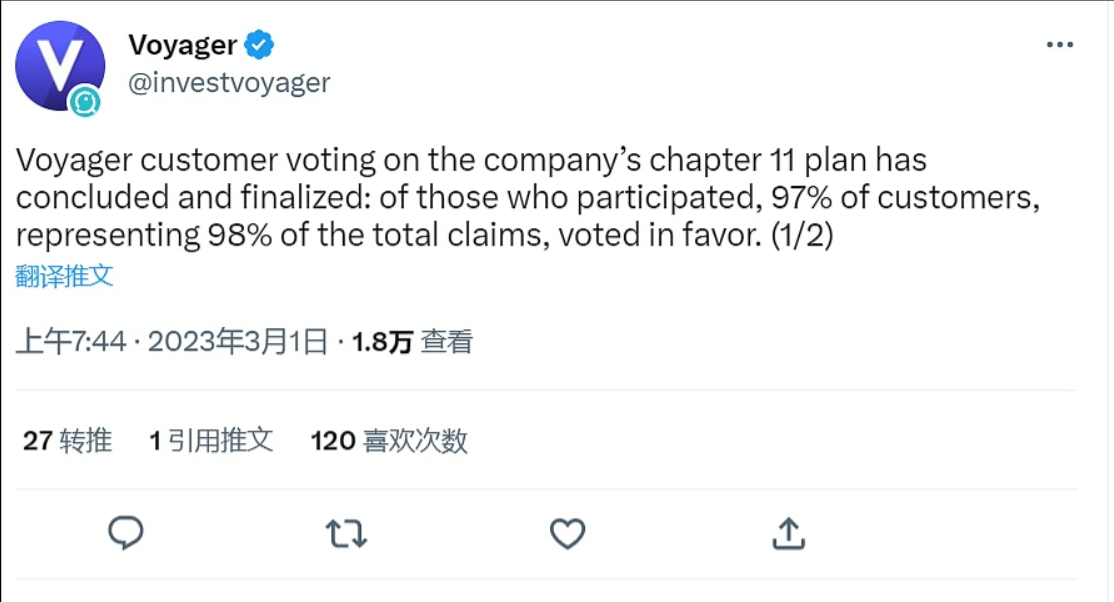The height and width of the screenshot is (602, 1114).
Task: Click the Voyager display name
Action: tap(183, 45)
